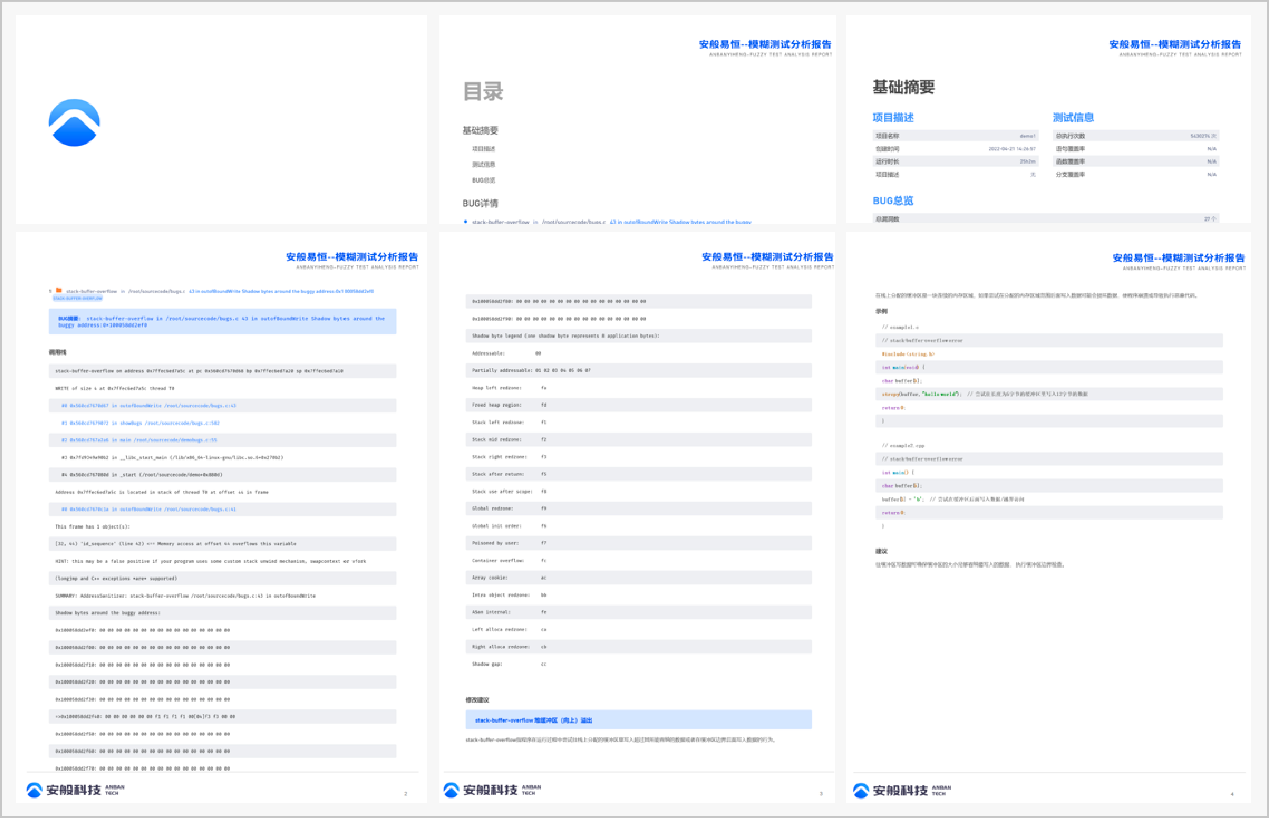The width and height of the screenshot is (1269, 818).
Task: Select the blue 修改建议 stack-buffer-overflow highlight box
Action: 639,720
